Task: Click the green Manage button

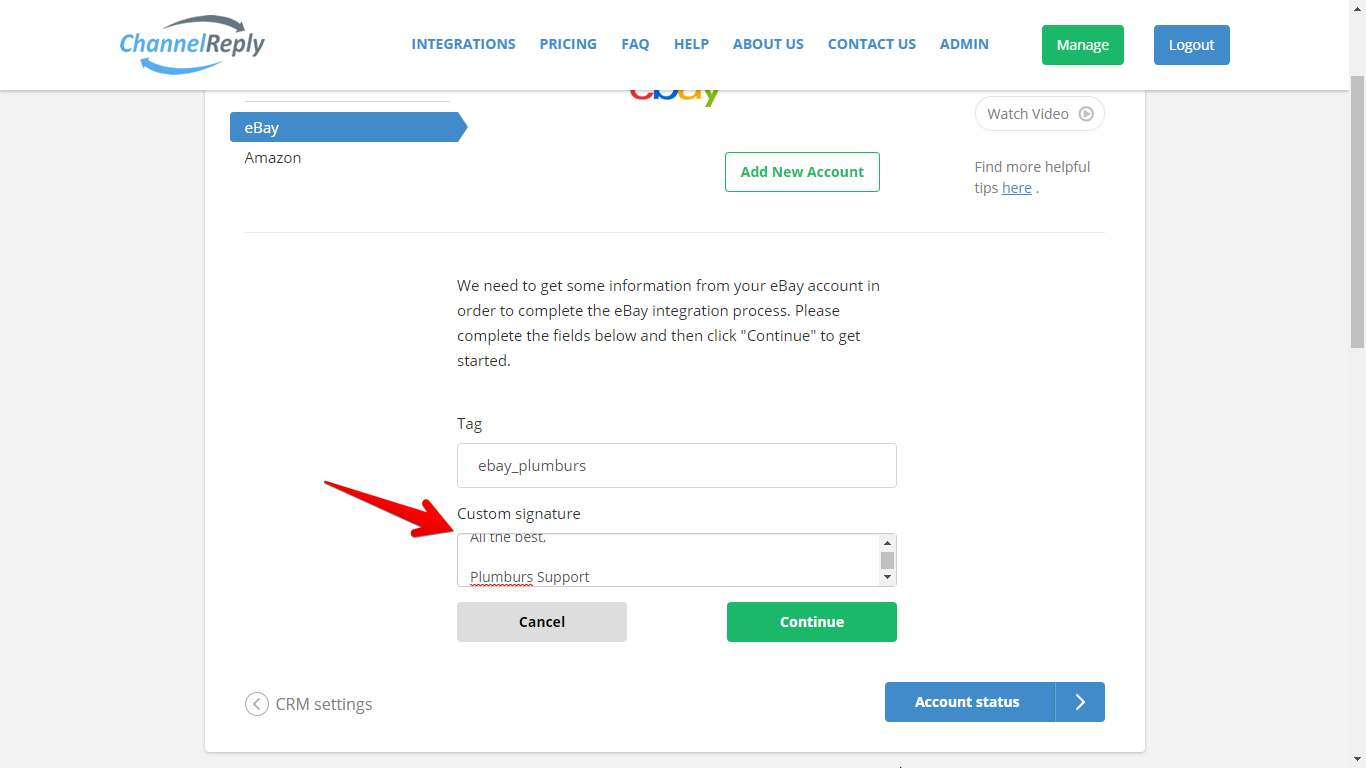Action: coord(1083,45)
